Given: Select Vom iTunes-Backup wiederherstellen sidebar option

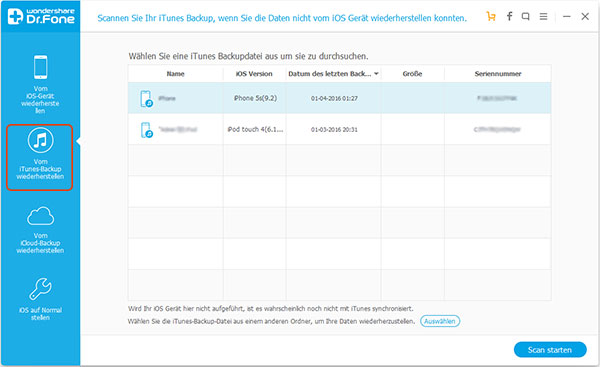Looking at the screenshot, I should coord(39,157).
